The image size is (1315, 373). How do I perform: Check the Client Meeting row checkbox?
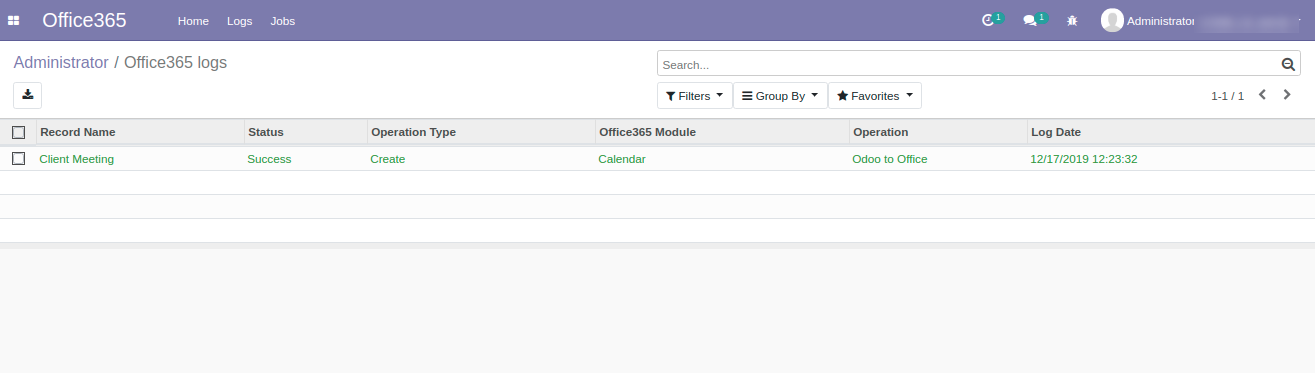click(18, 158)
